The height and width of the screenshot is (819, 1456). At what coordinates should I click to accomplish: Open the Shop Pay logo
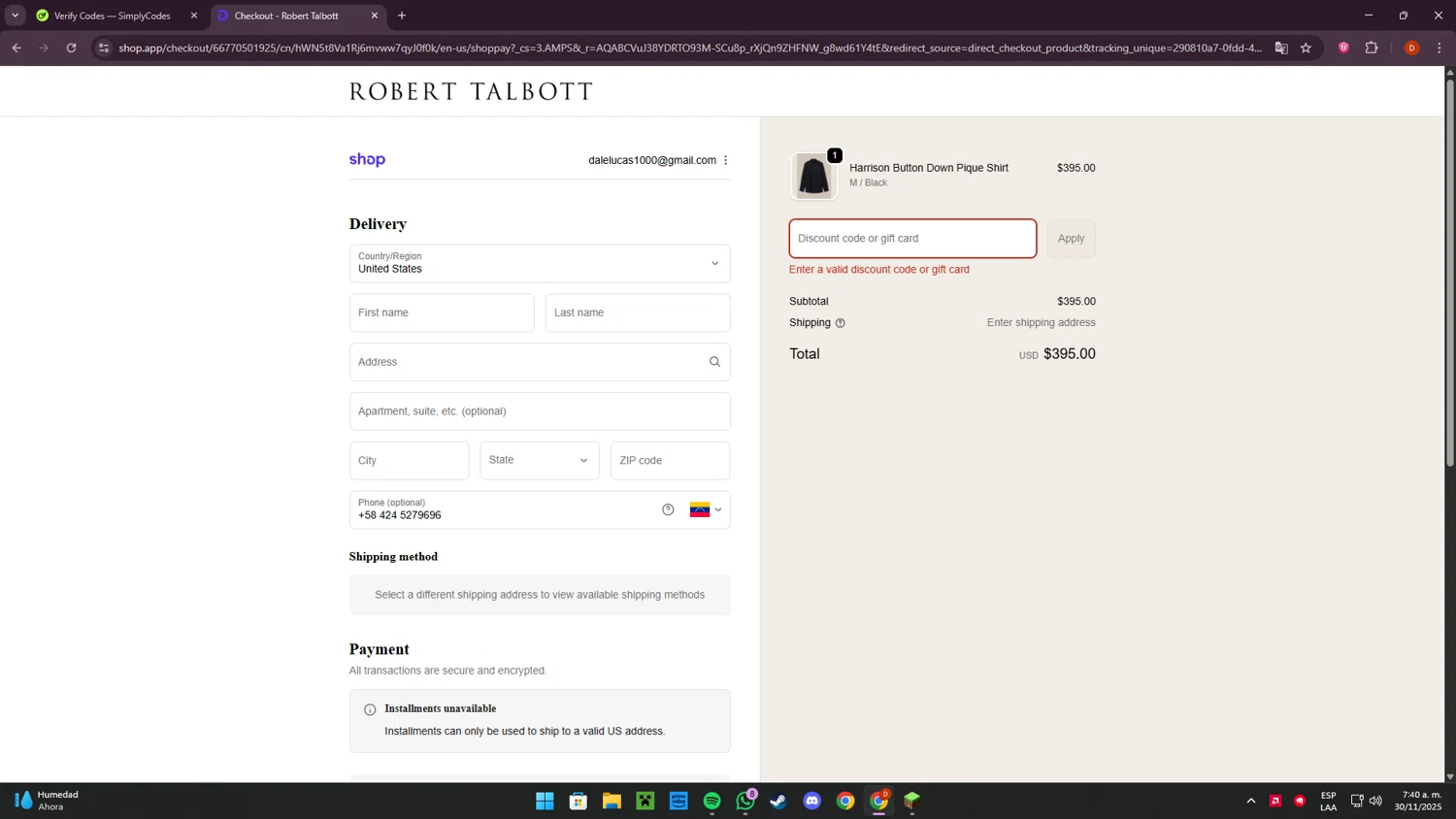pos(367,160)
